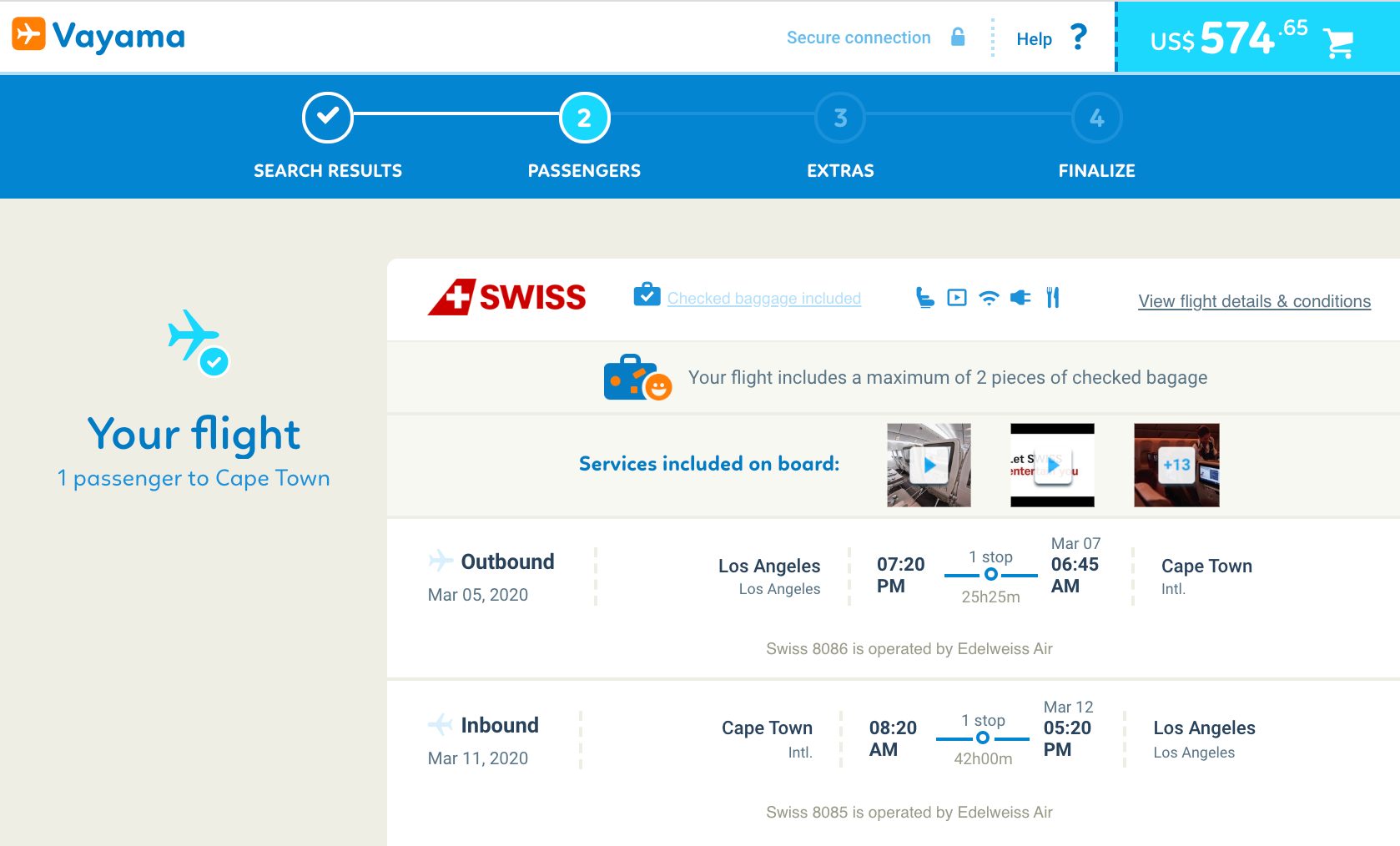Click outbound duration 25h25m
This screenshot has width=1400, height=846.
[x=990, y=597]
